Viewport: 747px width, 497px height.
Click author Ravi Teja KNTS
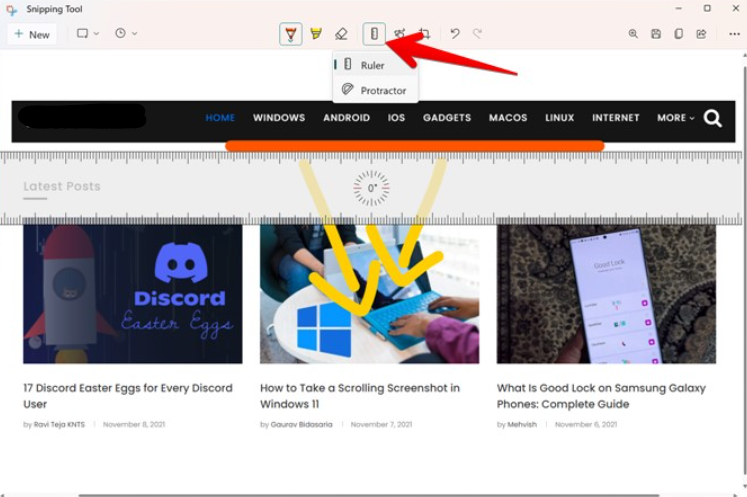point(59,424)
